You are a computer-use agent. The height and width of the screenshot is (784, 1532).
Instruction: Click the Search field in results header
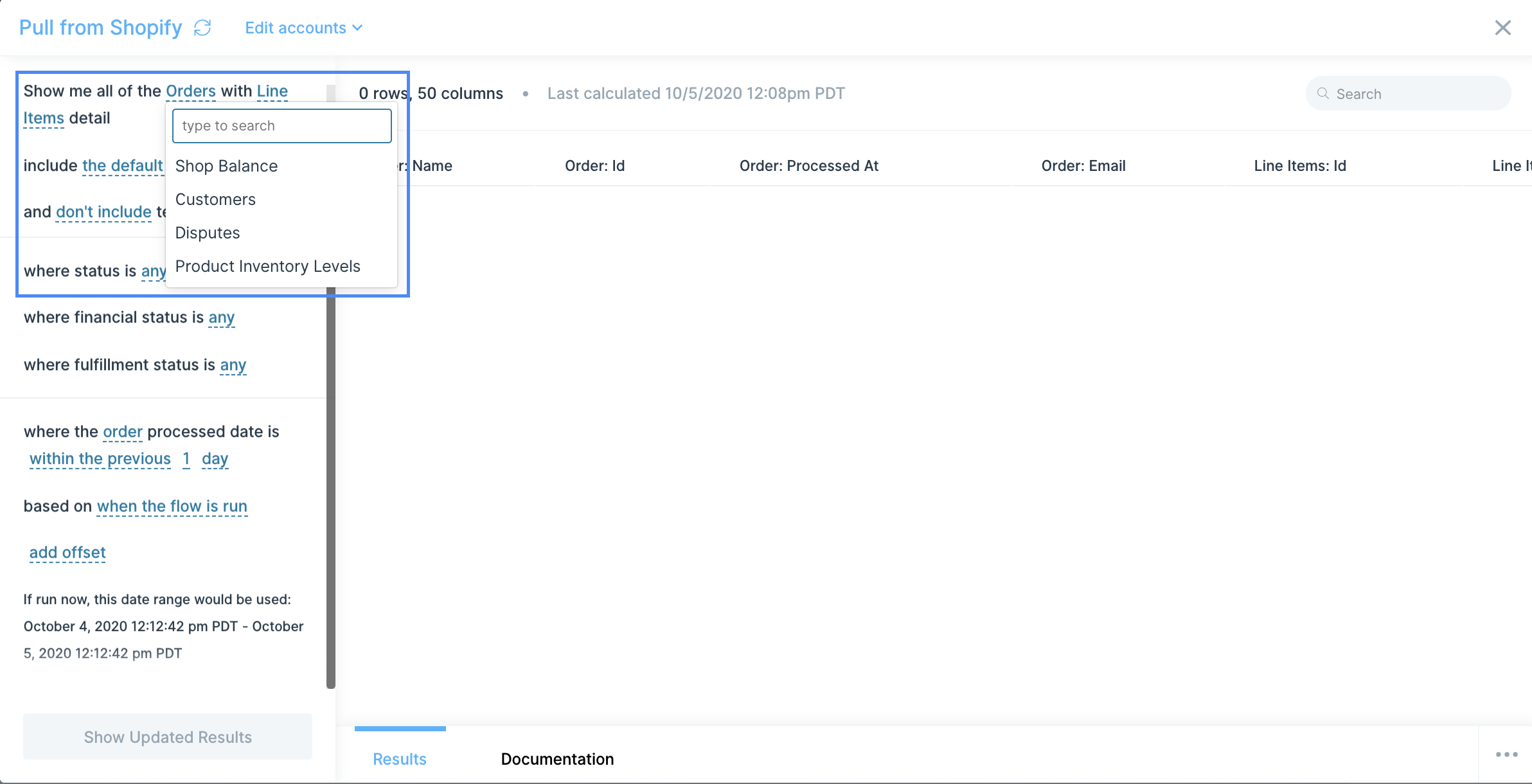[x=1408, y=93]
